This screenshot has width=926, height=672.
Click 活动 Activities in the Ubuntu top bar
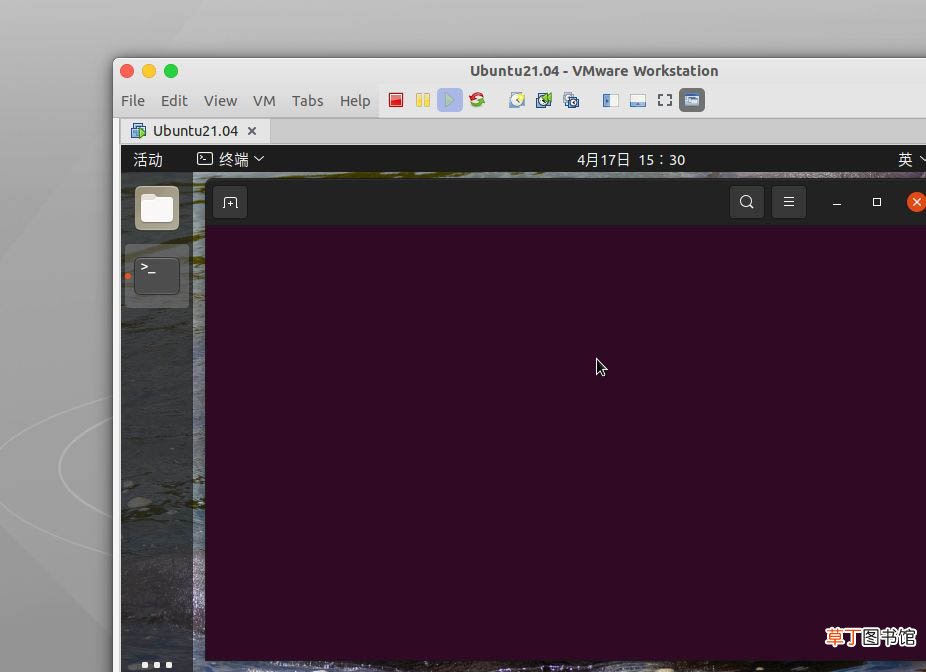coord(148,159)
